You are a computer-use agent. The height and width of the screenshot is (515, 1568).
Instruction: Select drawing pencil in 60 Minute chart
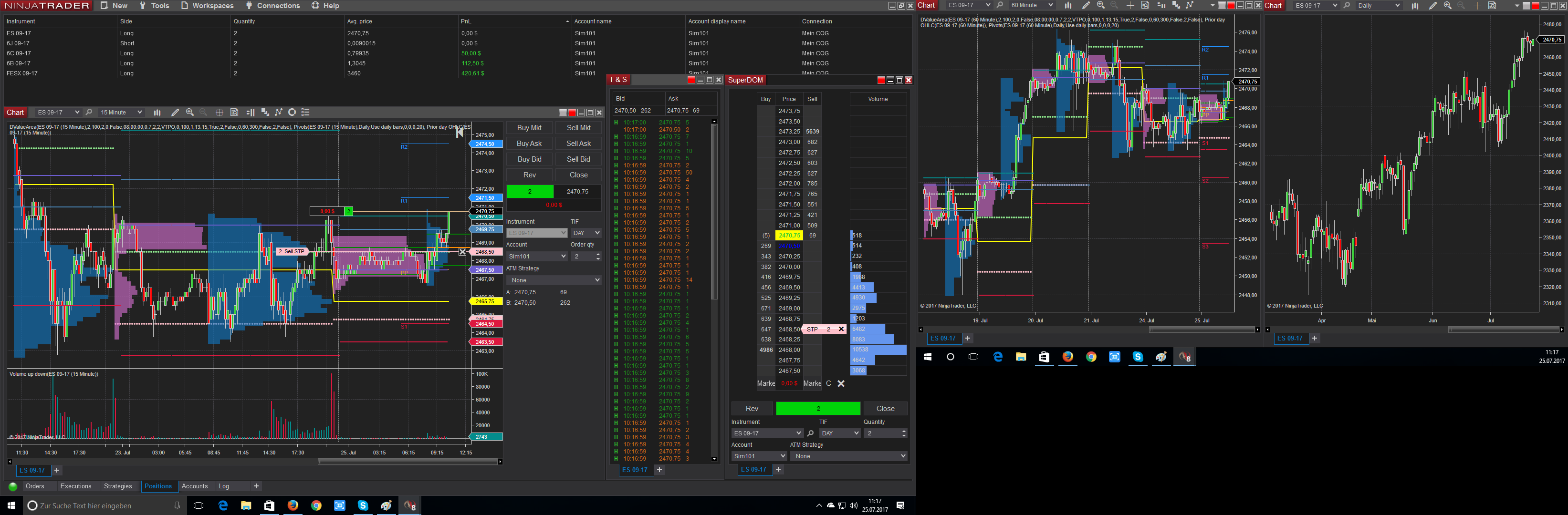coord(1085,5)
